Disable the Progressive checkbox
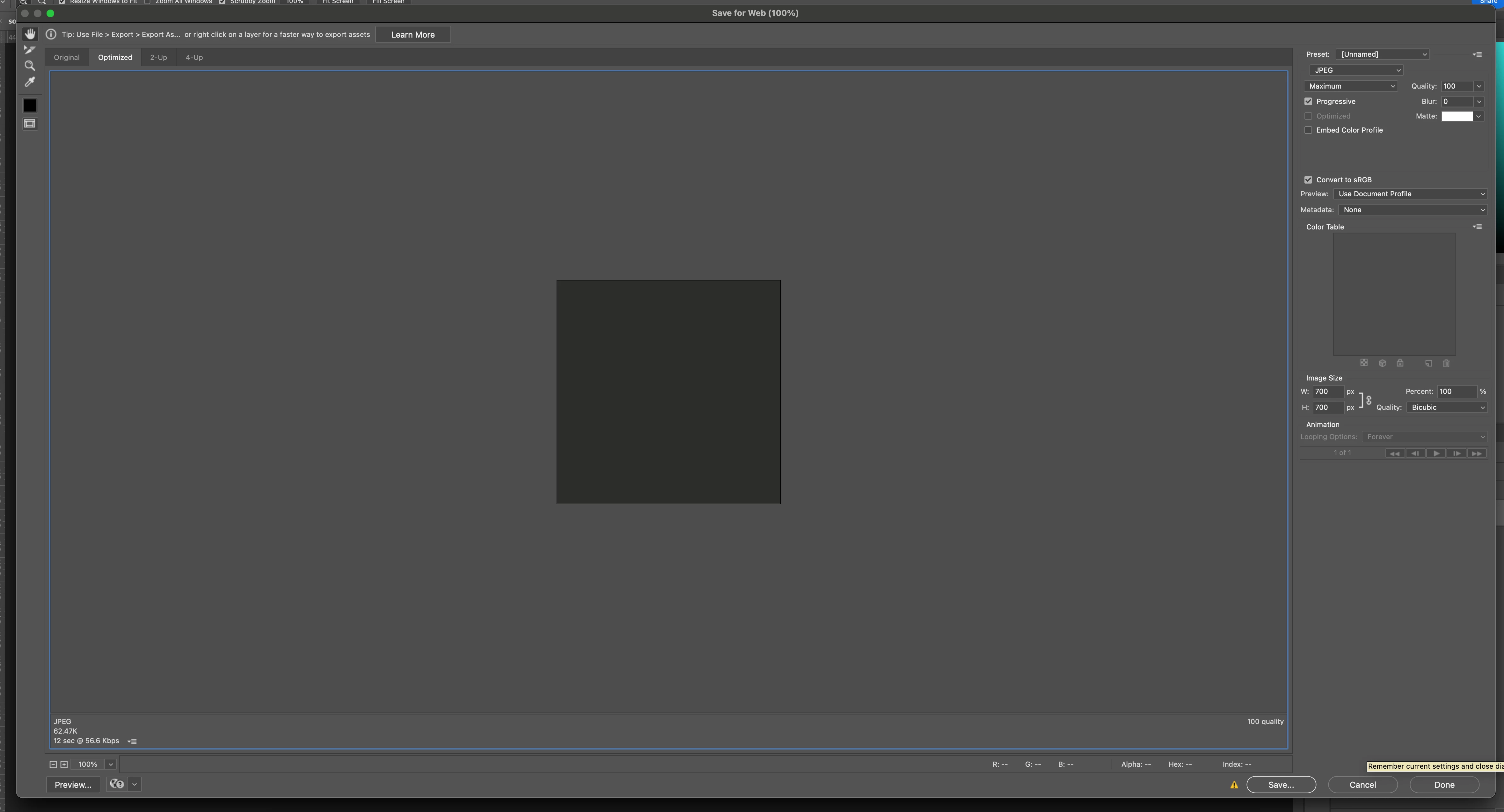The image size is (1504, 812). [x=1308, y=102]
